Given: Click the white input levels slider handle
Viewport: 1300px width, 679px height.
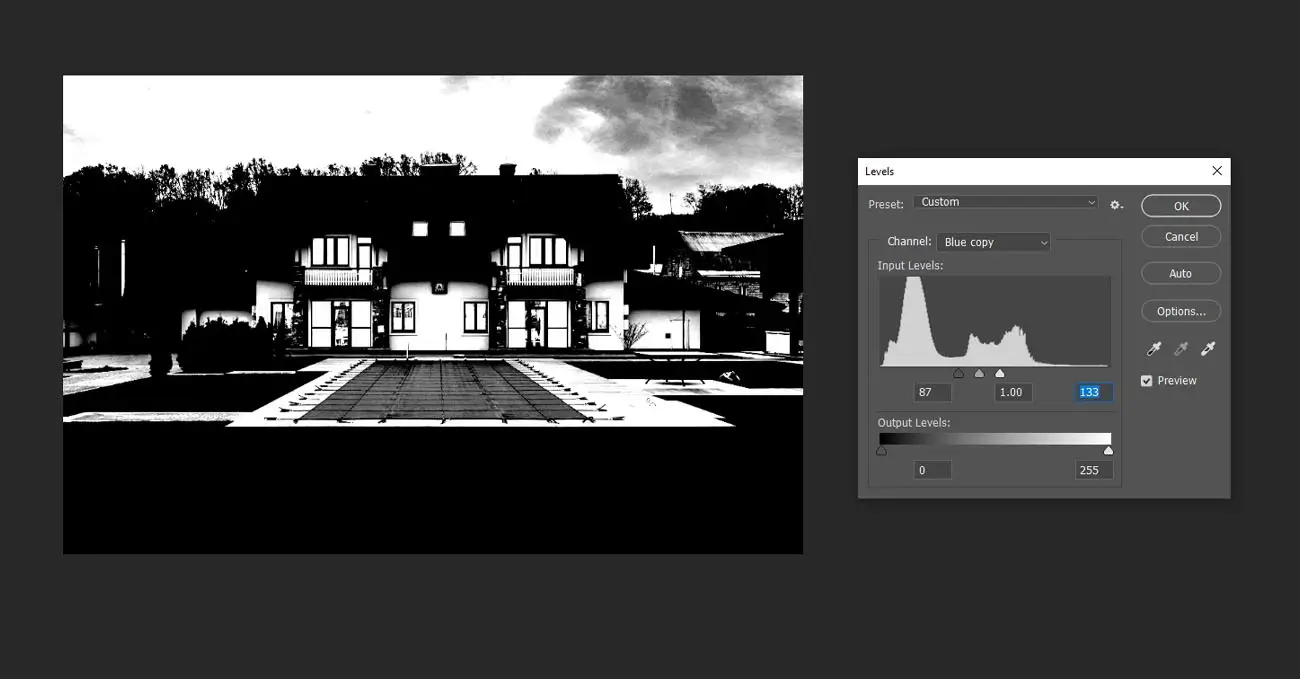Looking at the screenshot, I should point(999,374).
